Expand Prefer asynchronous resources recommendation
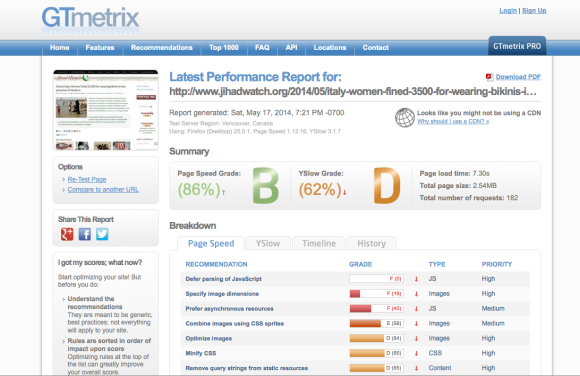Viewport: 580px width, 376px height. point(229,309)
